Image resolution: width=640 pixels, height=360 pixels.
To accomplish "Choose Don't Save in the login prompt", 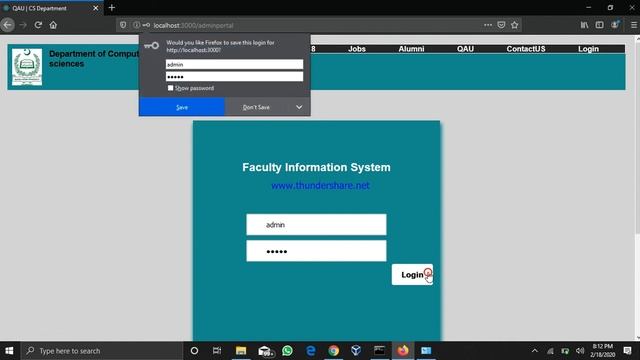I will 256,107.
